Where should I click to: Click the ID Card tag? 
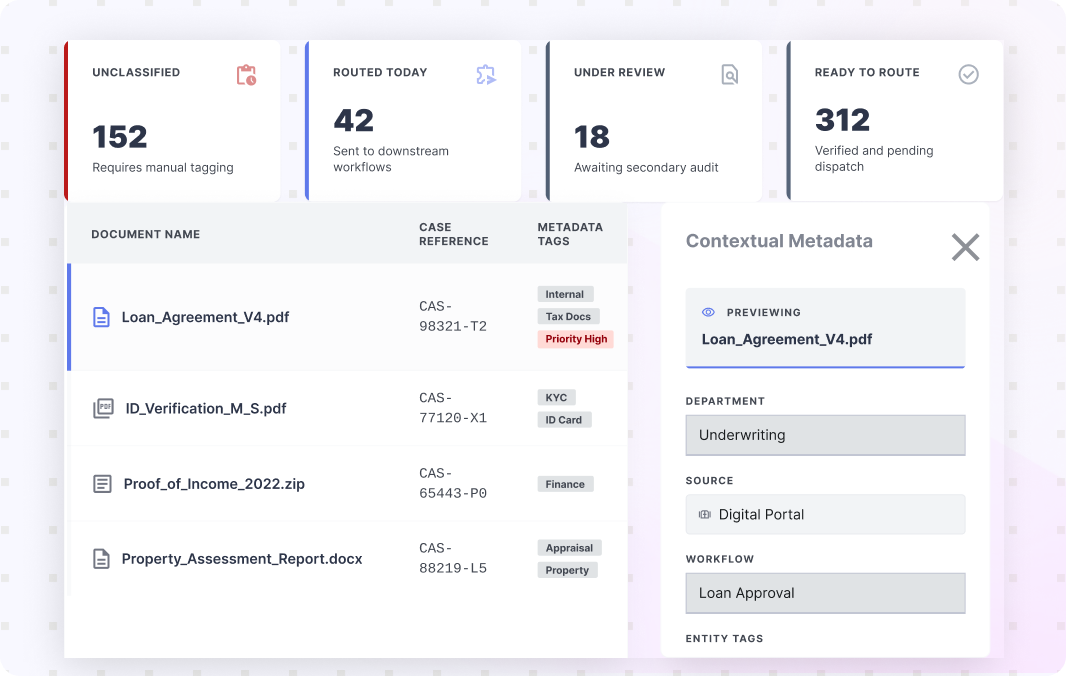pyautogui.click(x=564, y=420)
